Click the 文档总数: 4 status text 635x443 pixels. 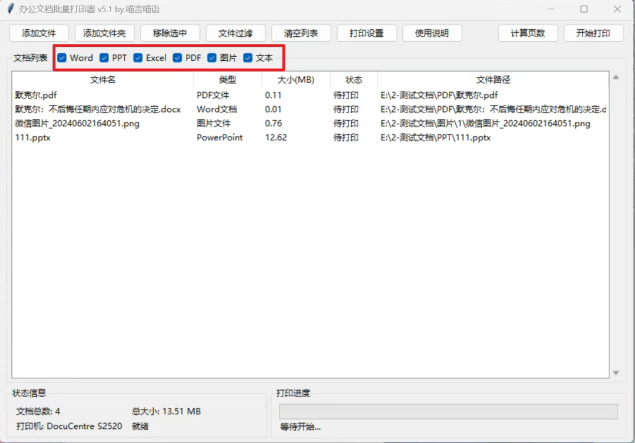pyautogui.click(x=38, y=411)
